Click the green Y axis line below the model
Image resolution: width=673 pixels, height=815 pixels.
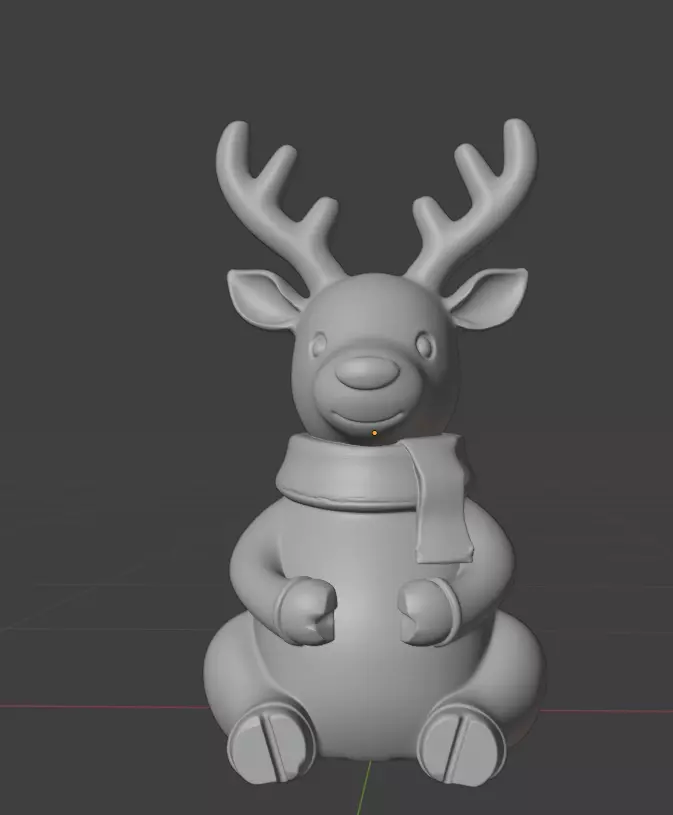[x=364, y=787]
